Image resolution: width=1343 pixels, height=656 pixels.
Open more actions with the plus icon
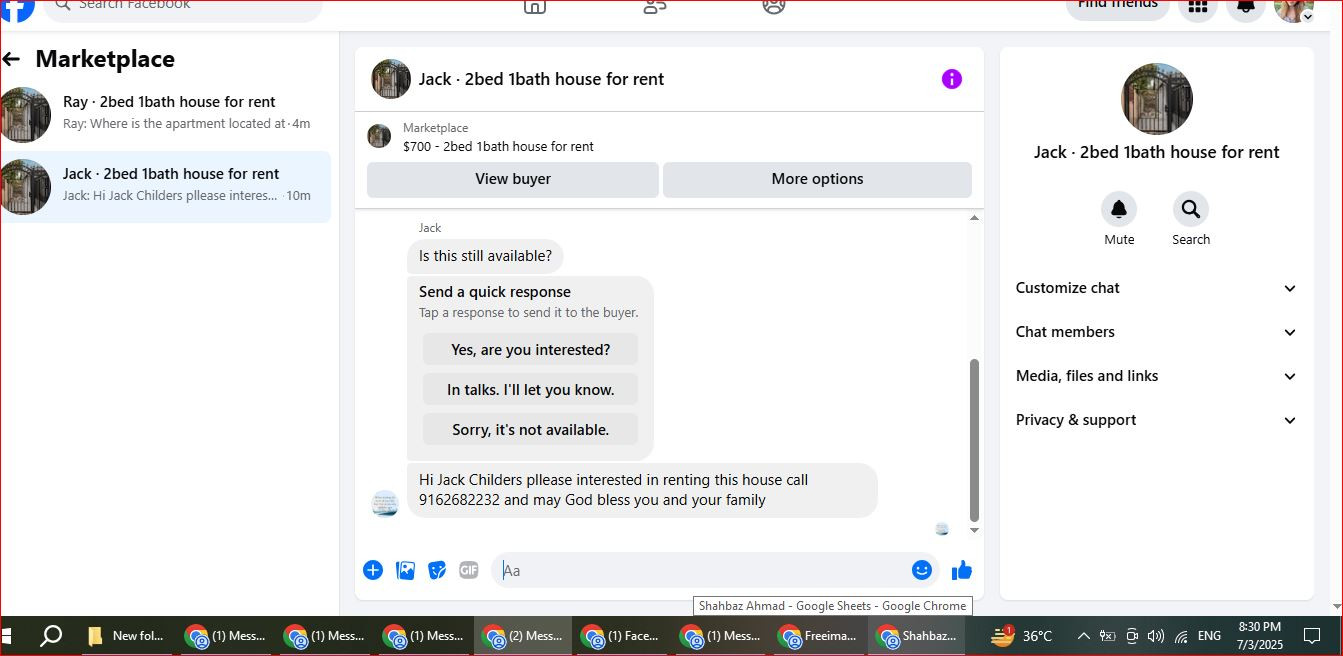pyautogui.click(x=373, y=570)
